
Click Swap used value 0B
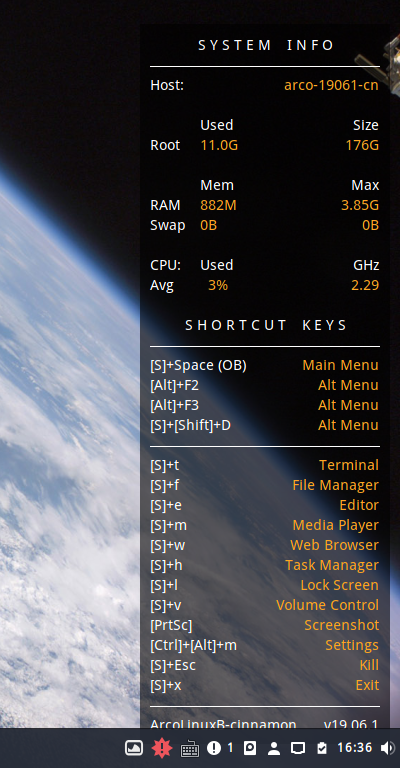209,225
